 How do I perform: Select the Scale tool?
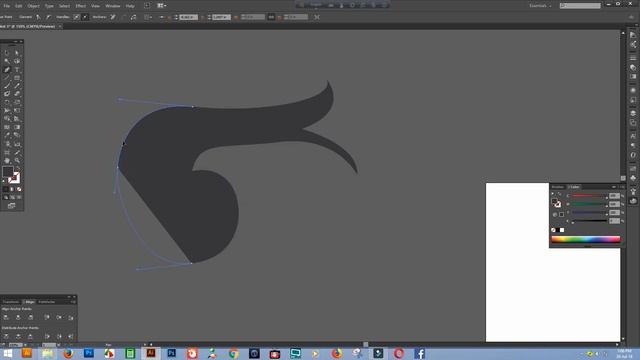(17, 102)
